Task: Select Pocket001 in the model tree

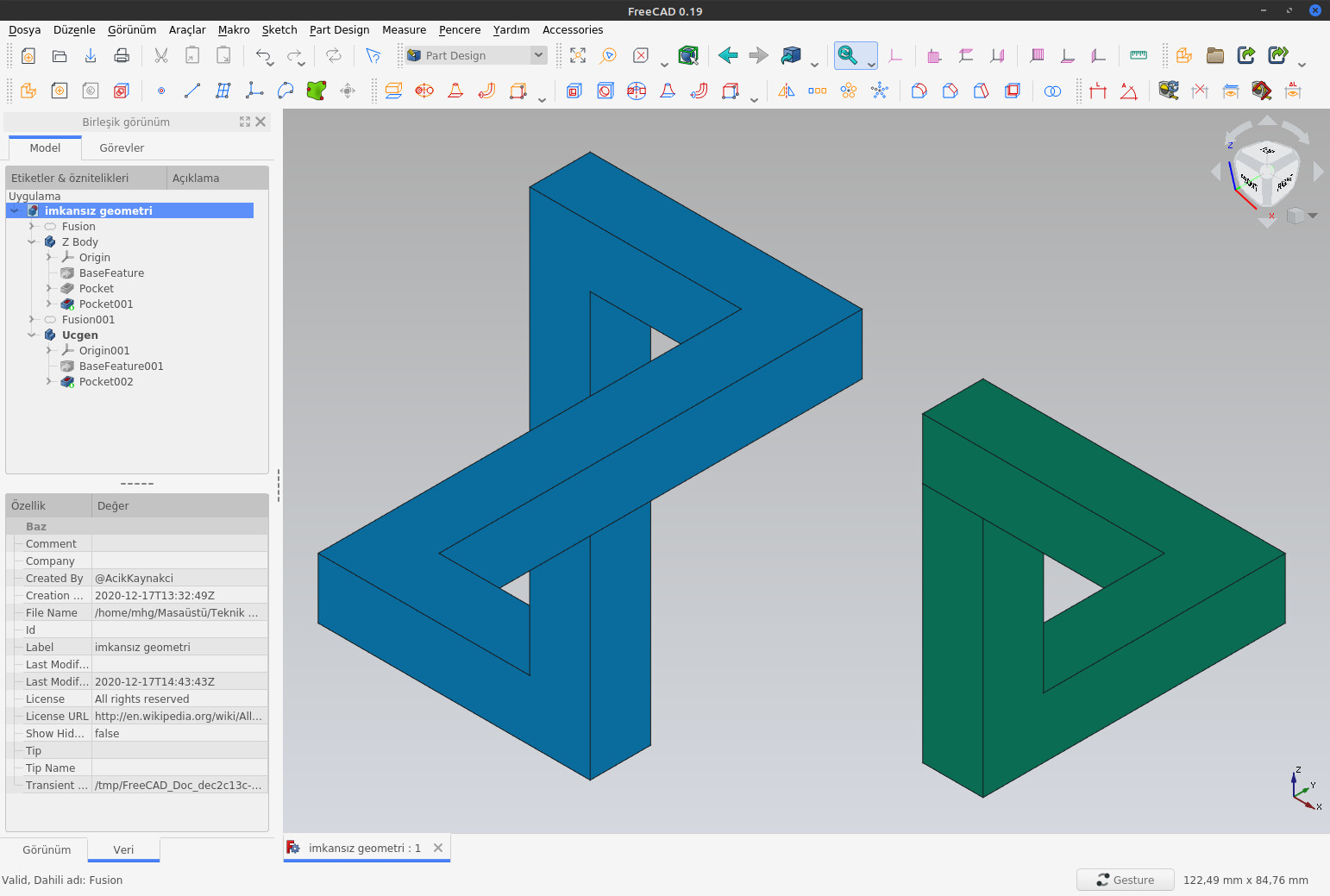Action: 106,304
